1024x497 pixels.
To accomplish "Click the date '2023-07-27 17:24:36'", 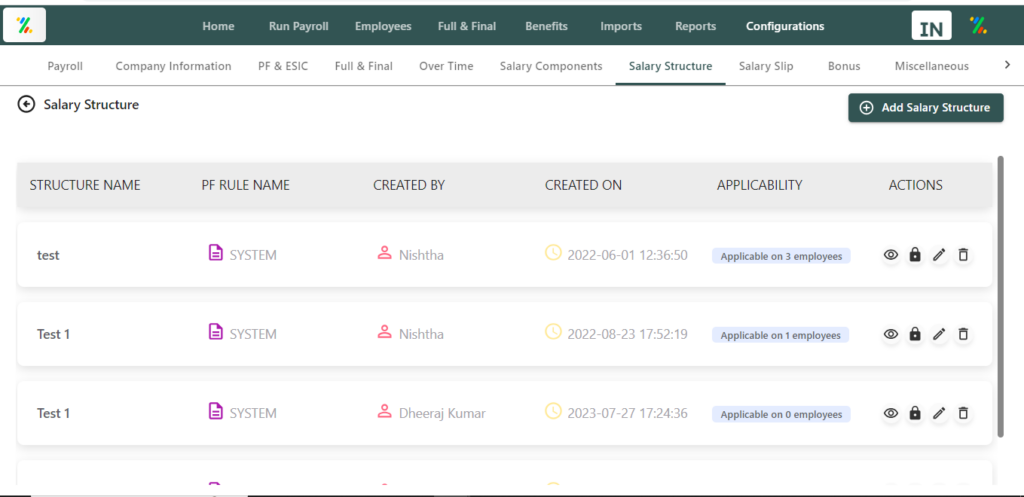I will pyautogui.click(x=628, y=413).
